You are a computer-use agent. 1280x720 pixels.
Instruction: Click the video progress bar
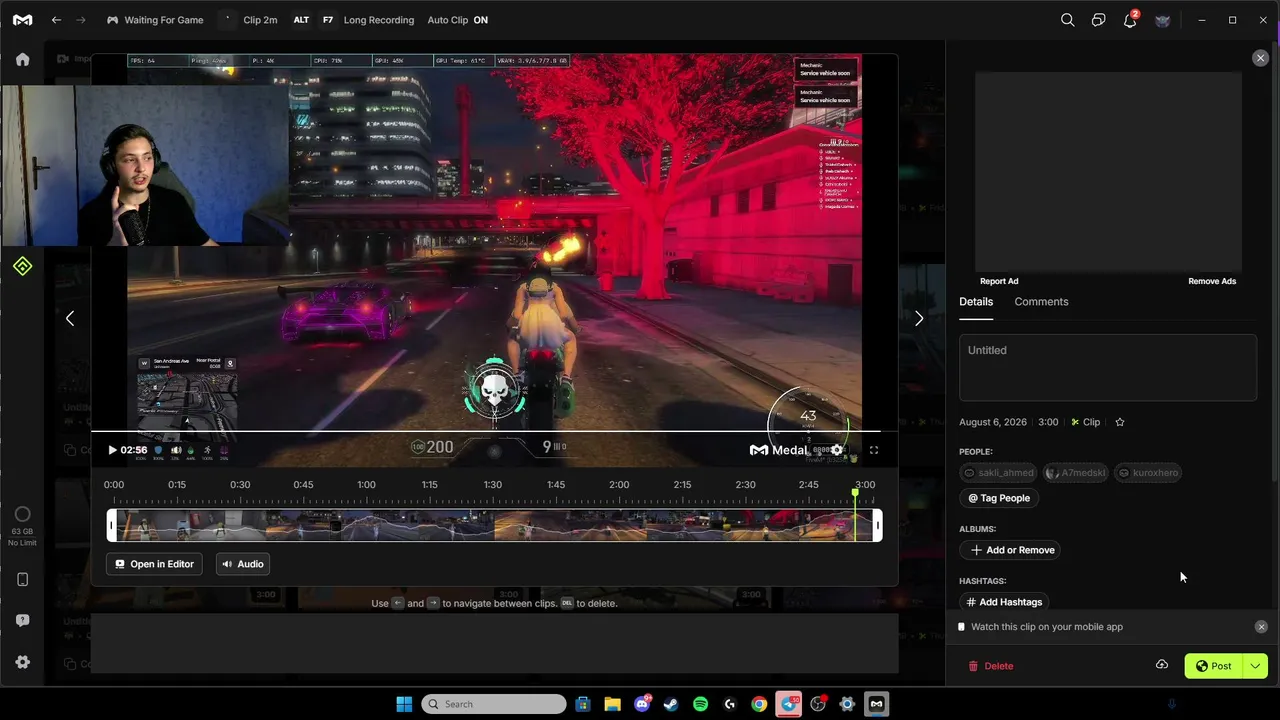coord(486,432)
